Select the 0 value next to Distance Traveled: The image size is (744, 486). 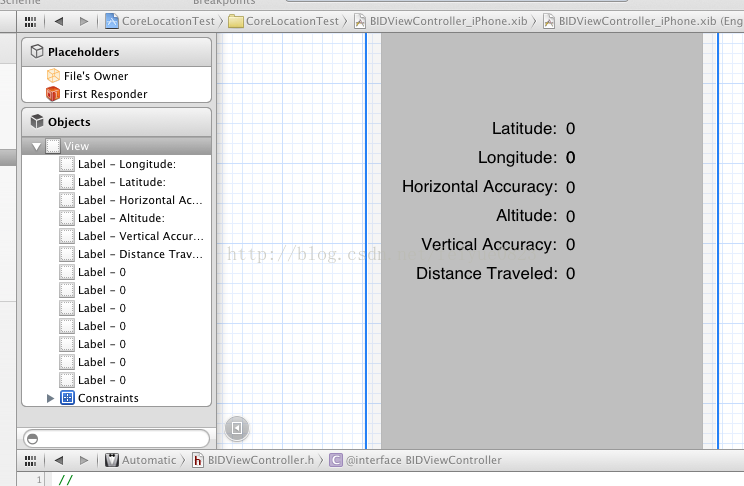(x=570, y=274)
